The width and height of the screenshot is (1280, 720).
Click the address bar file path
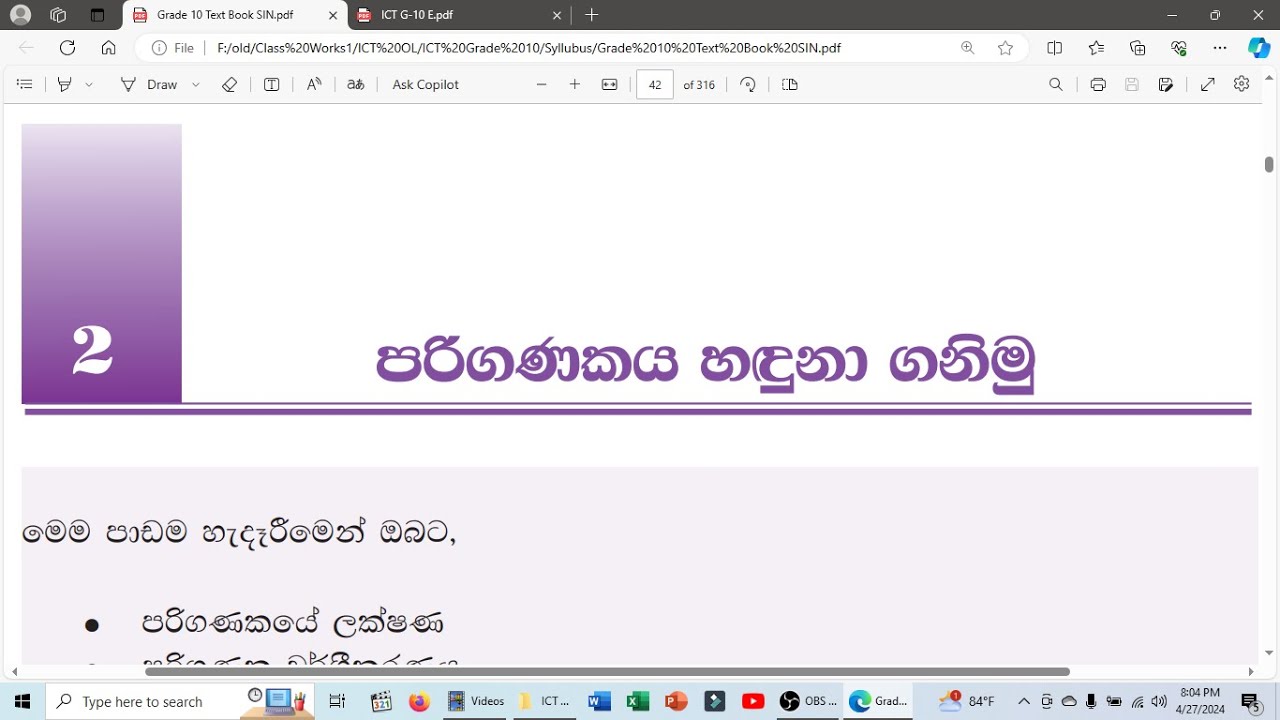pos(529,48)
